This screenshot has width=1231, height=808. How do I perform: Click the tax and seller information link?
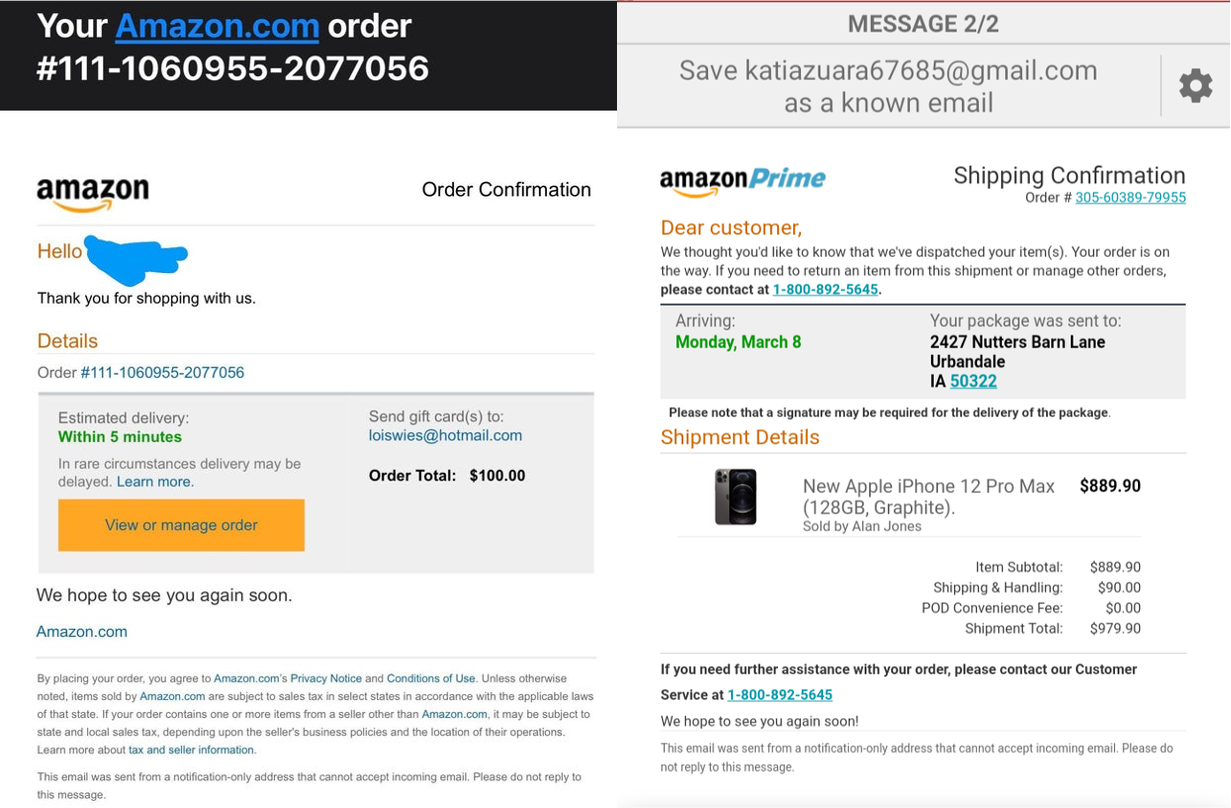[x=191, y=750]
